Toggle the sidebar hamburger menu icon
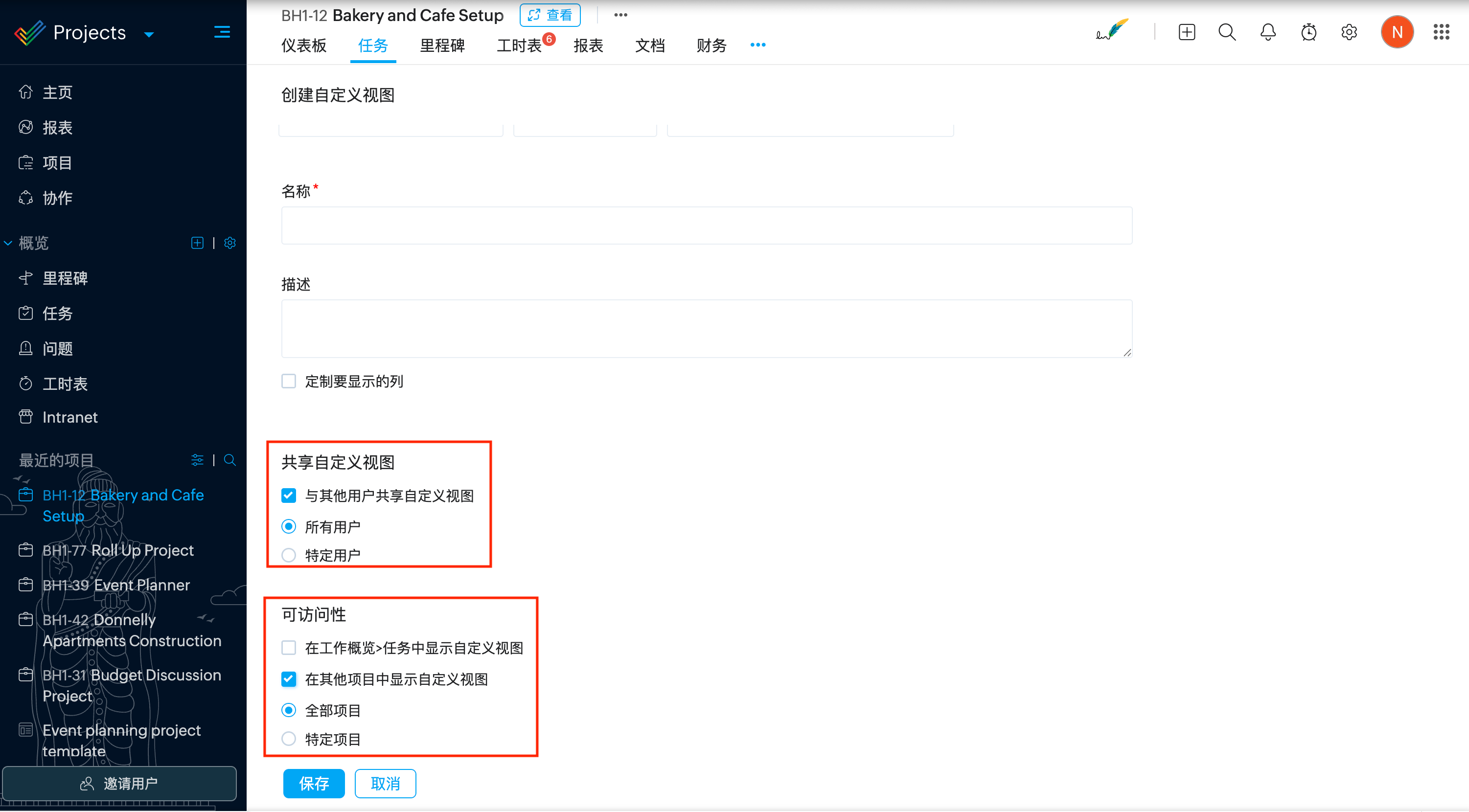Viewport: 1469px width, 812px height. coord(222,32)
